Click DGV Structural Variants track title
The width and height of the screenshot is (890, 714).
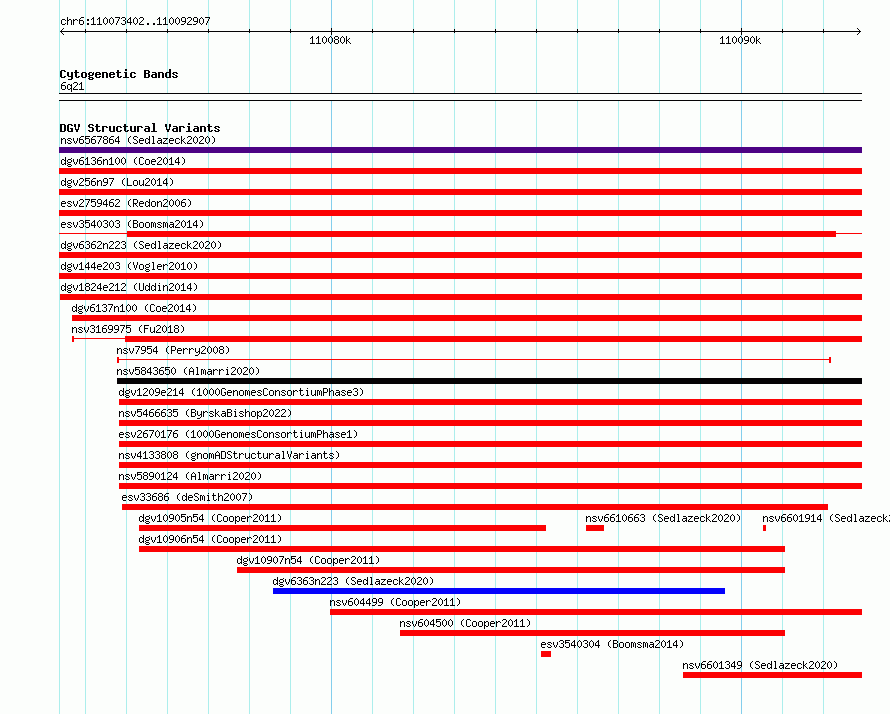click(140, 128)
